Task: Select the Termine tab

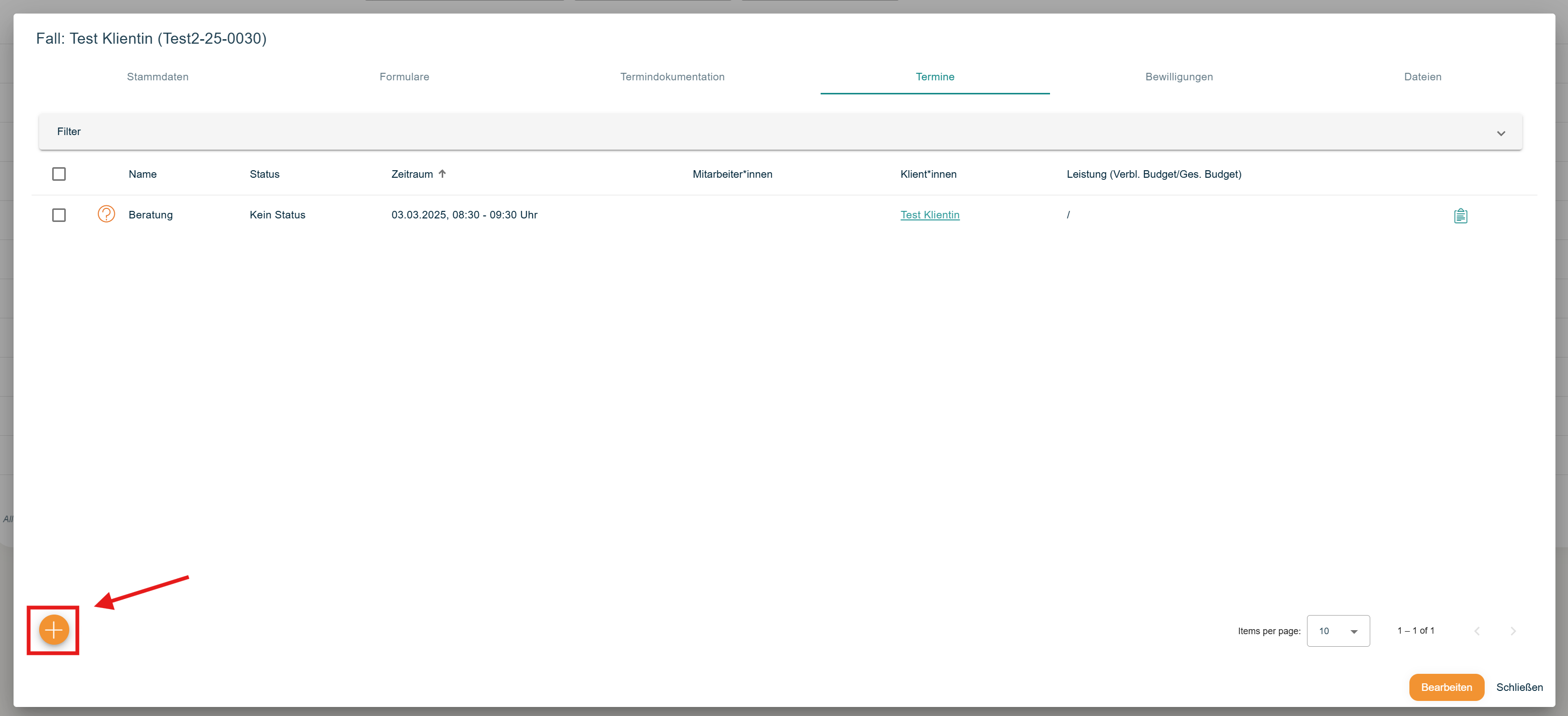Action: [935, 77]
